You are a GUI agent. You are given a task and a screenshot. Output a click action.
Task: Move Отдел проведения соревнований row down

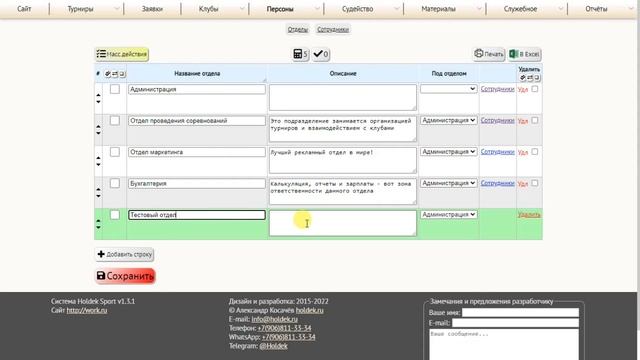(98, 133)
